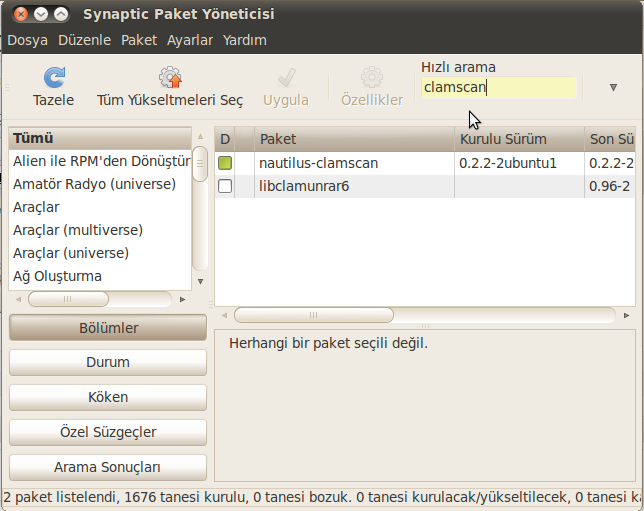Image resolution: width=644 pixels, height=511 pixels.
Task: Select Araçlar (universe) category
Action: [x=100, y=253]
